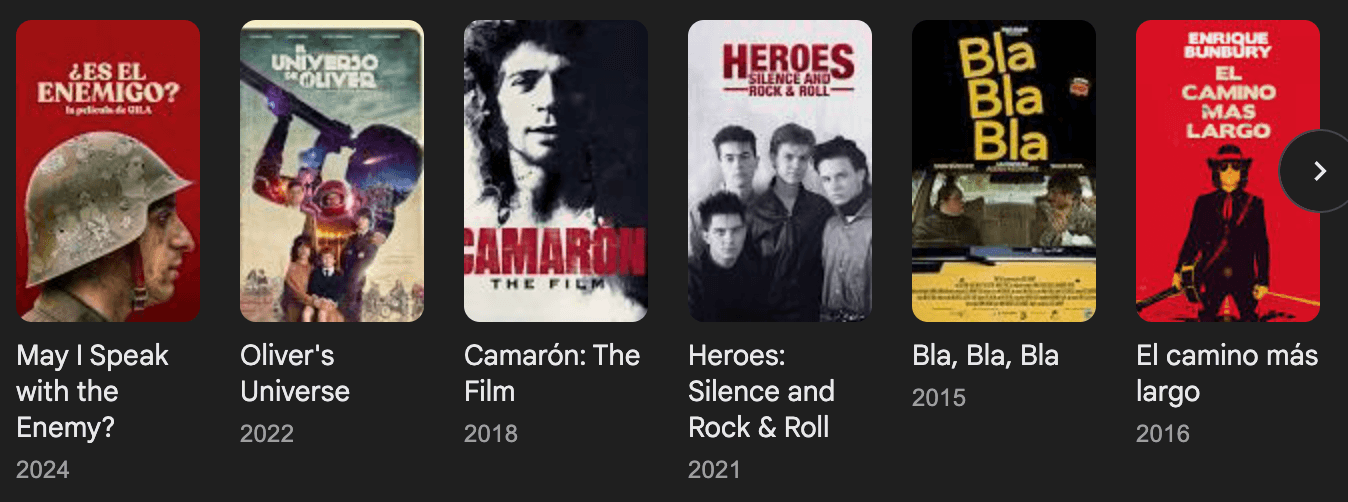Click the 2024 year under Enemy title
1348x502 pixels.
[x=43, y=469]
